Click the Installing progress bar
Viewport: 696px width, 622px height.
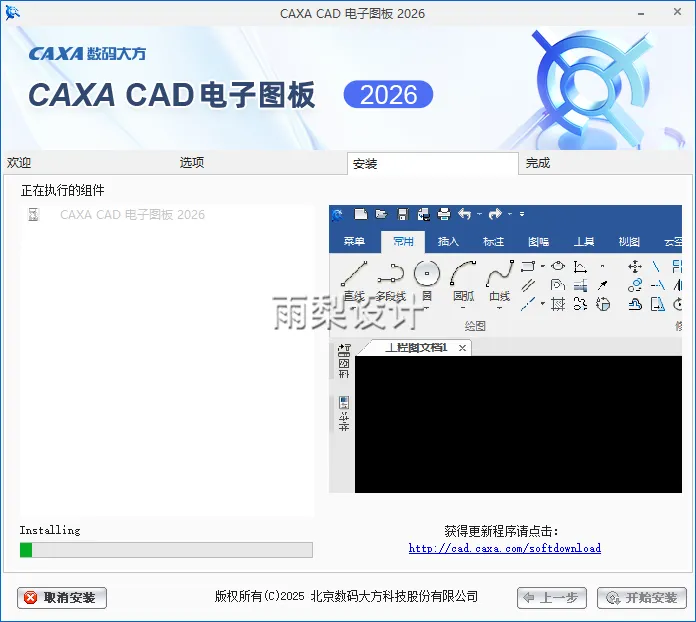pyautogui.click(x=166, y=550)
